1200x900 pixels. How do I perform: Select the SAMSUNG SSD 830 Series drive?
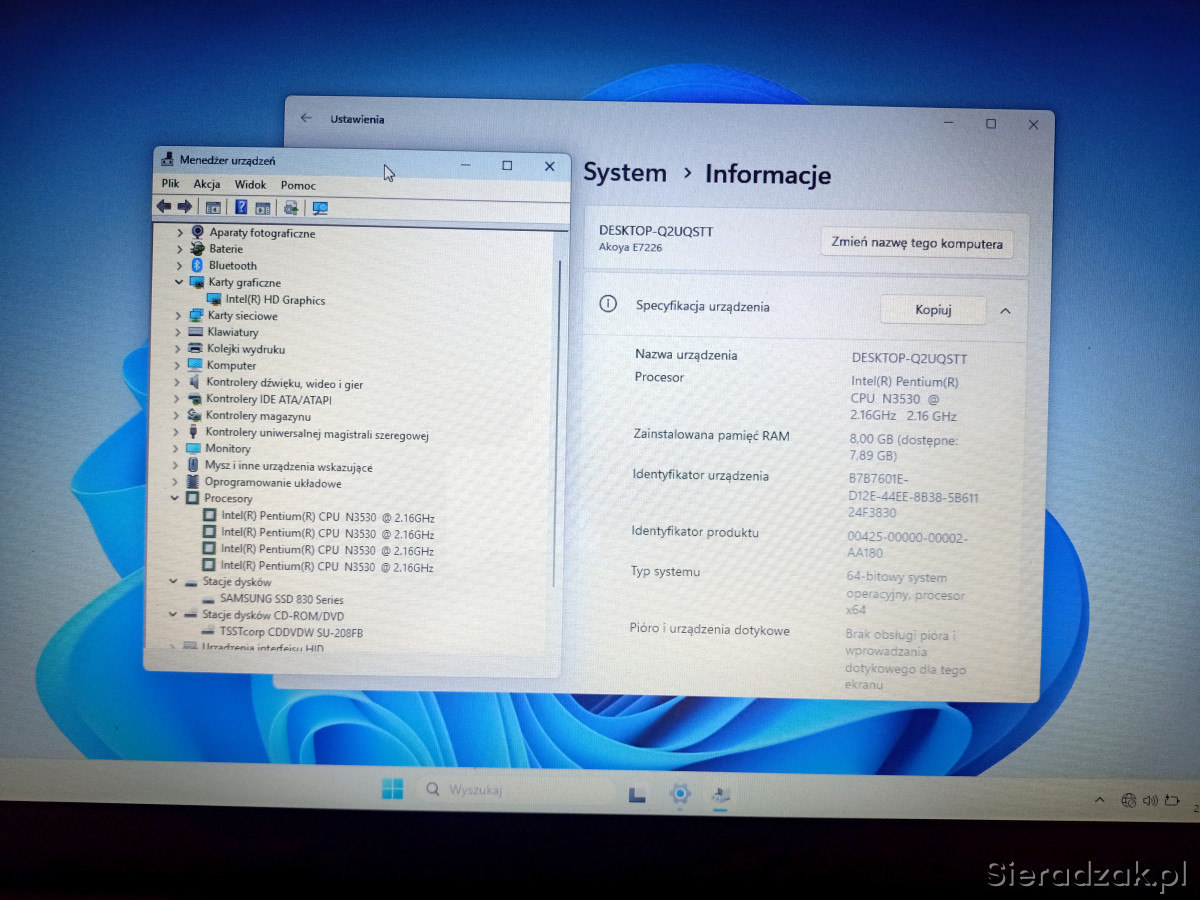(x=281, y=599)
